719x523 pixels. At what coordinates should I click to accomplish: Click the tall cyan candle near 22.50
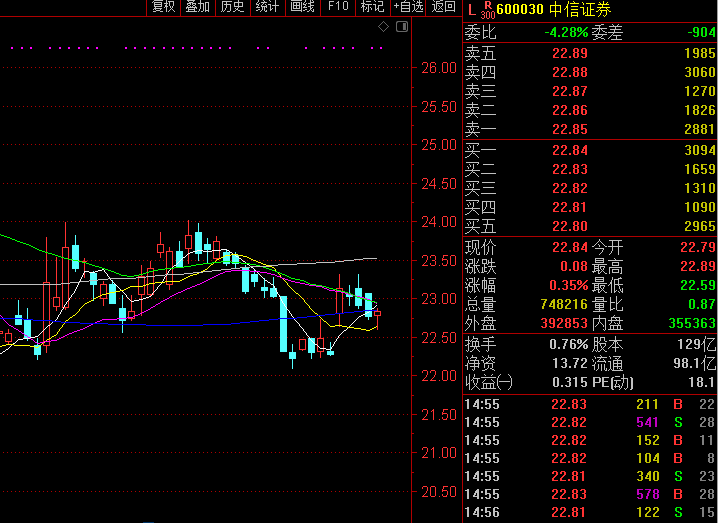pos(284,324)
